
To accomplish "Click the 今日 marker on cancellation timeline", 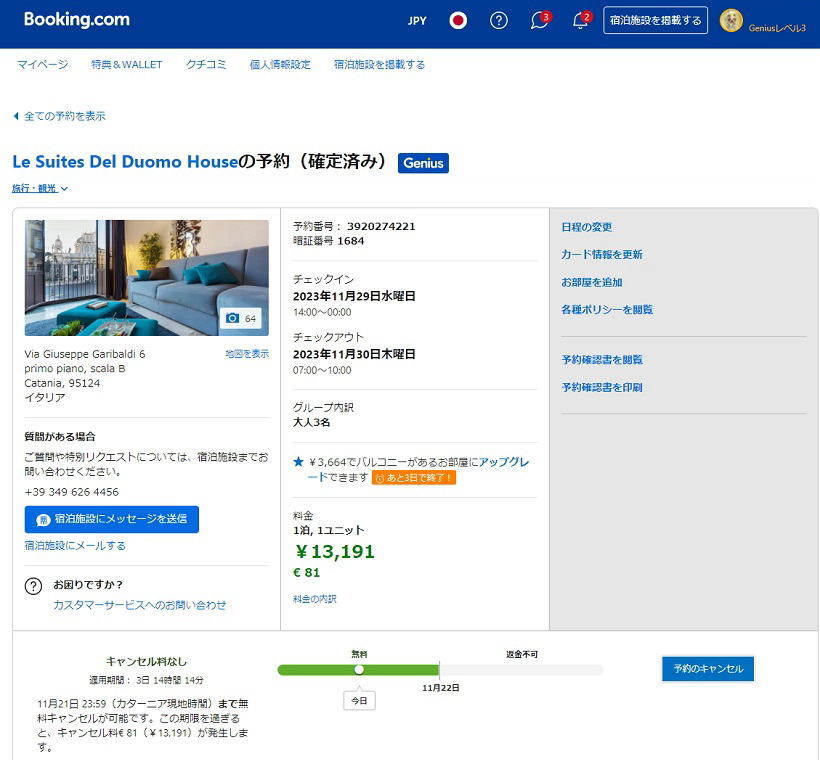I will (x=359, y=701).
